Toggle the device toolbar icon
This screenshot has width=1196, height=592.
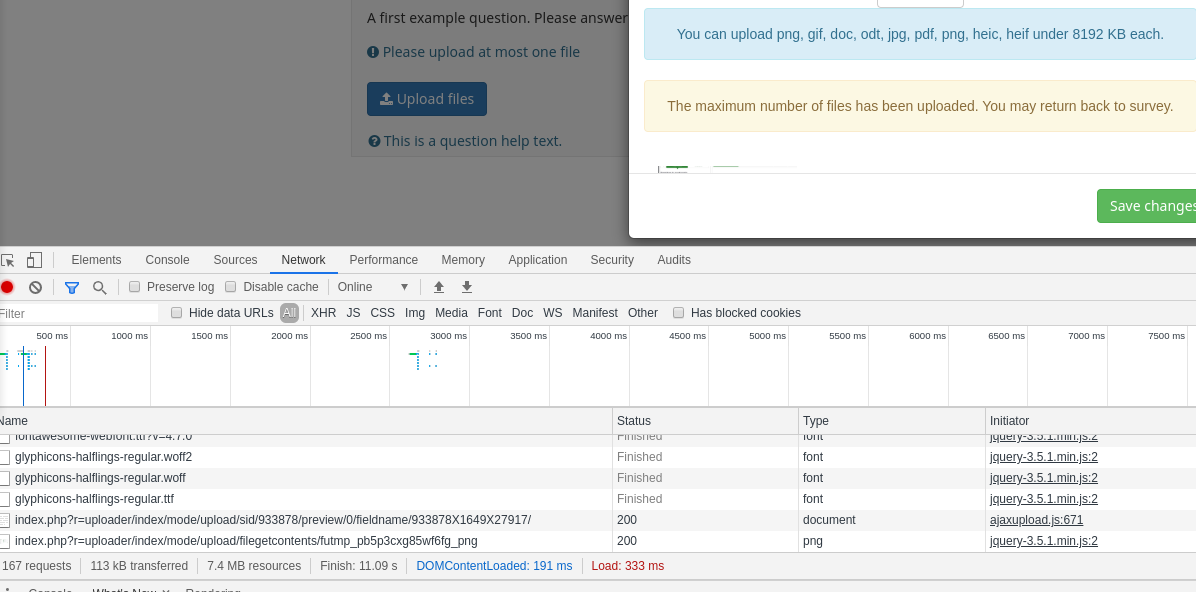(x=34, y=260)
